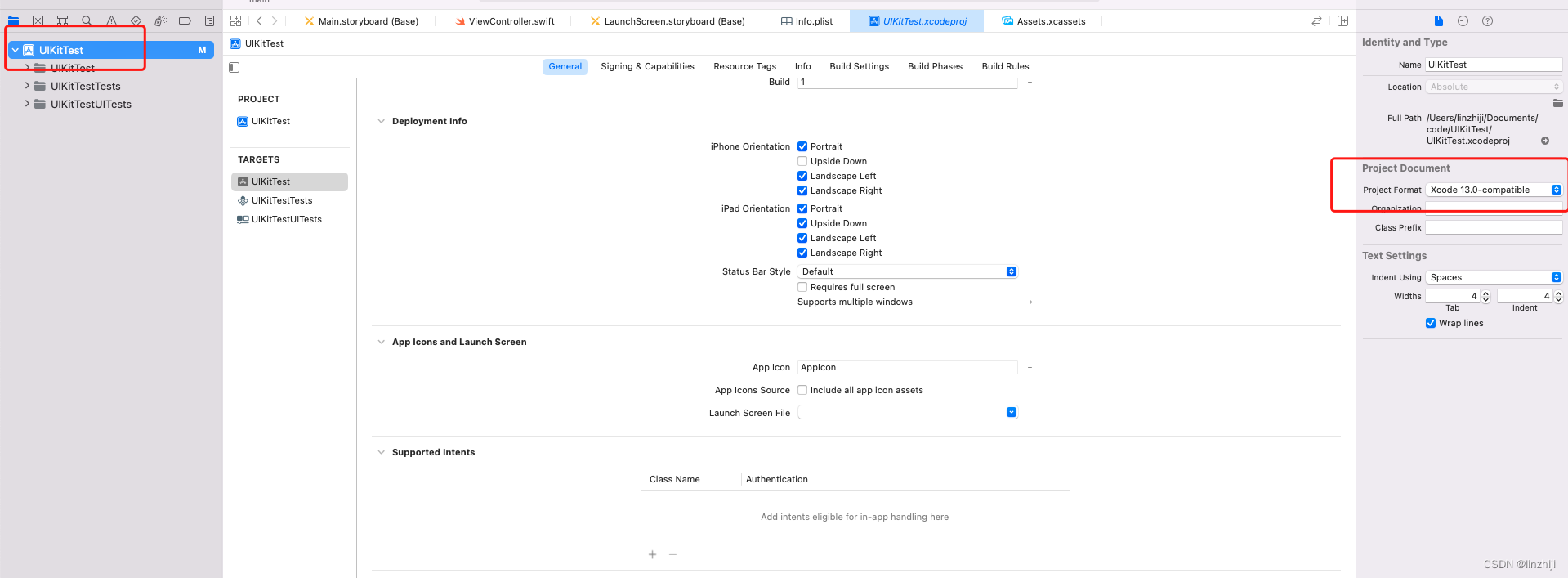1568x578 pixels.
Task: Reveal full path in Finder arrow icon
Action: [1545, 141]
